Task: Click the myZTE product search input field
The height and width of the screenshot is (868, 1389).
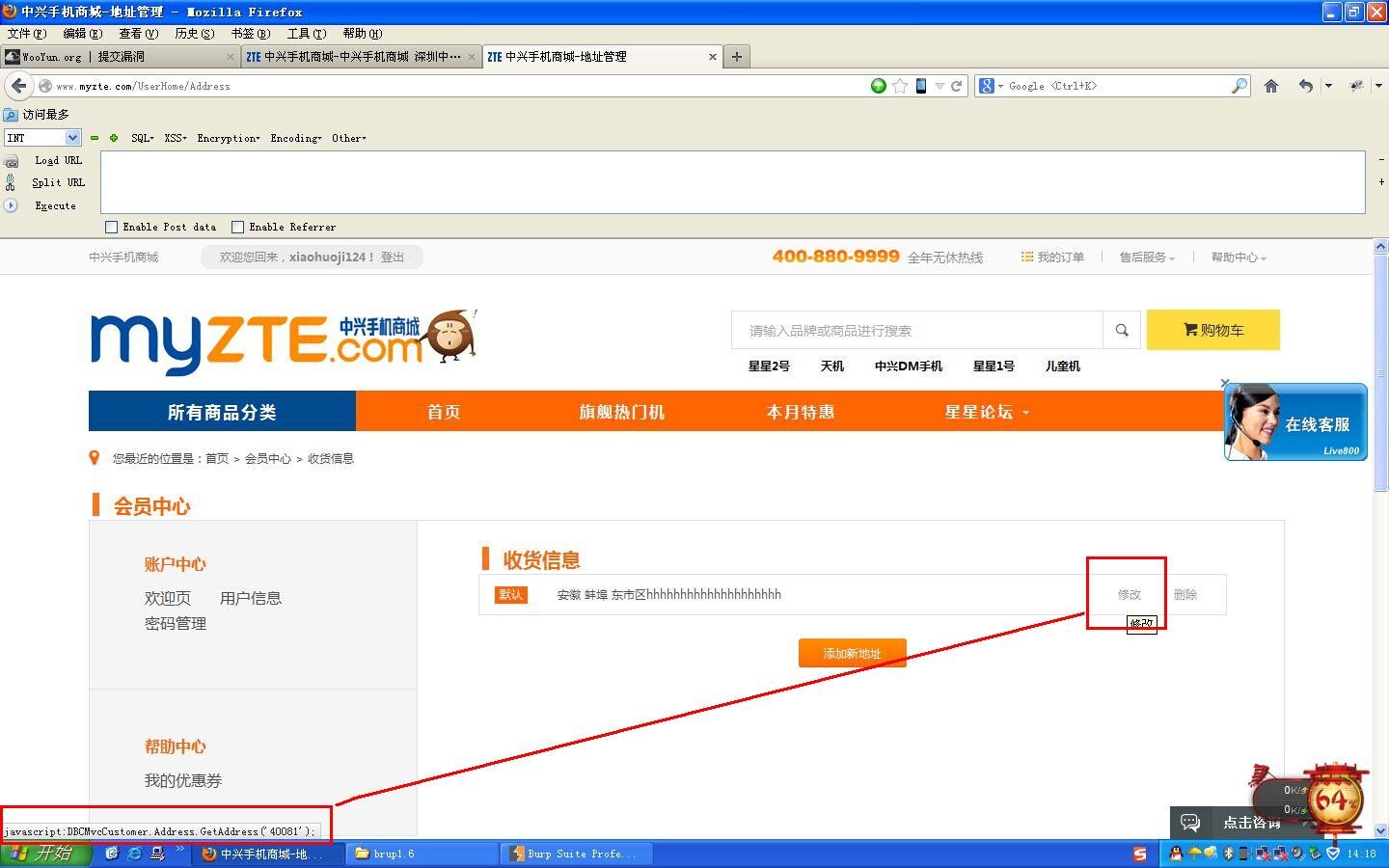Action: (916, 330)
